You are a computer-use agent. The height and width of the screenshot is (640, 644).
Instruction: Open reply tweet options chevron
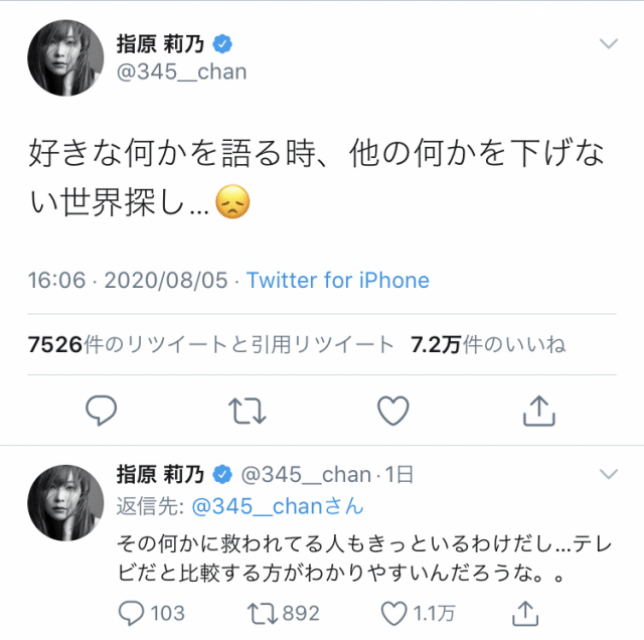609,474
